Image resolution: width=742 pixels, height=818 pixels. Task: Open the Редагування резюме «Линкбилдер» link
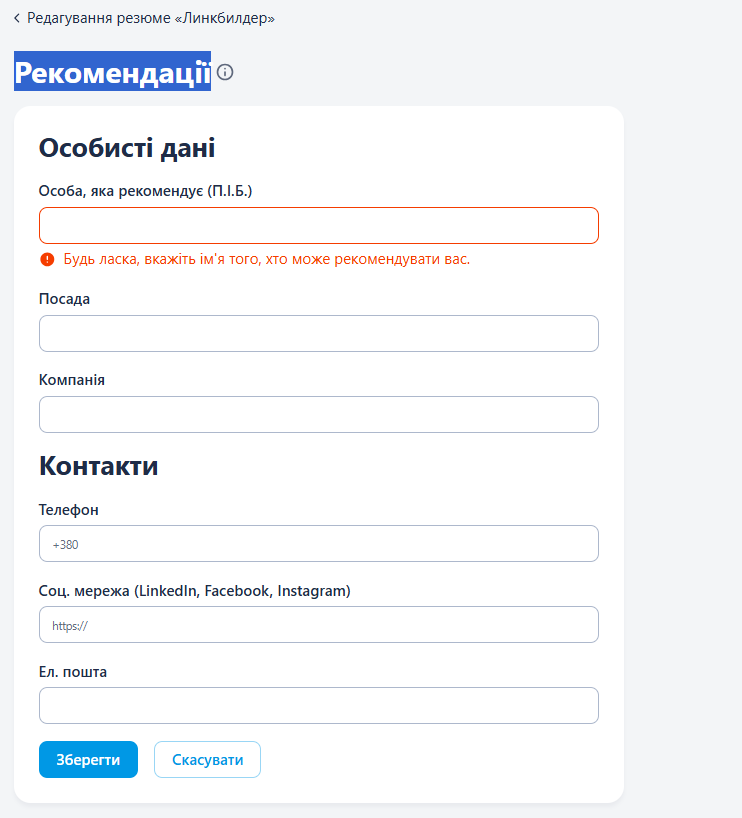tap(150, 18)
